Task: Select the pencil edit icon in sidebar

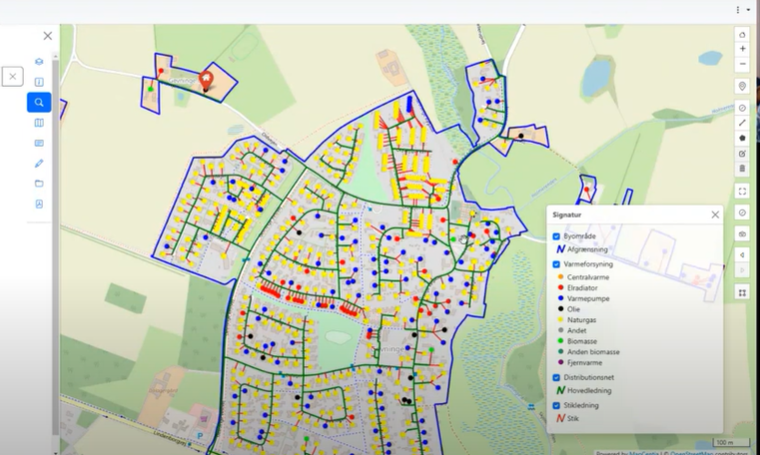Action: click(39, 163)
